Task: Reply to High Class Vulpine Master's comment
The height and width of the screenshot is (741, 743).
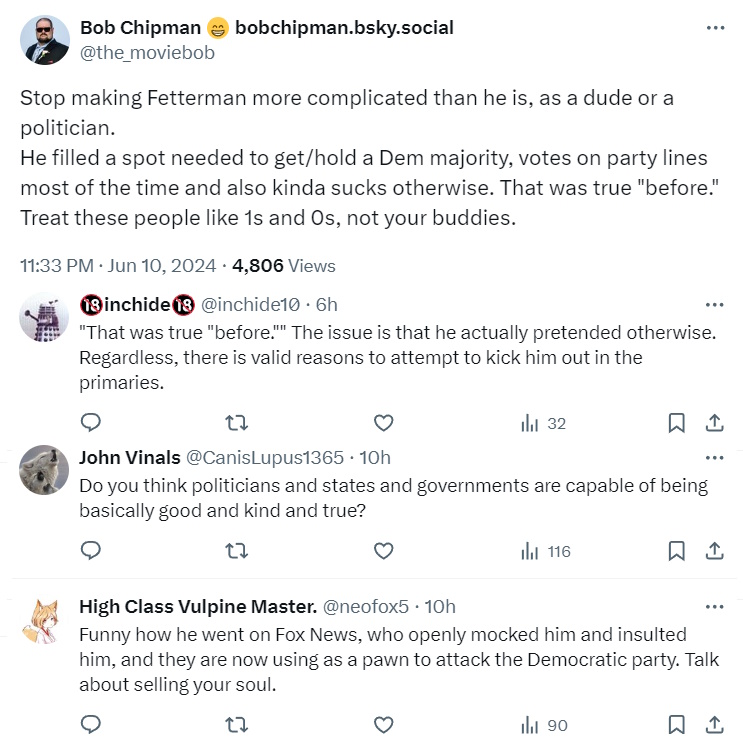Action: coord(91,723)
